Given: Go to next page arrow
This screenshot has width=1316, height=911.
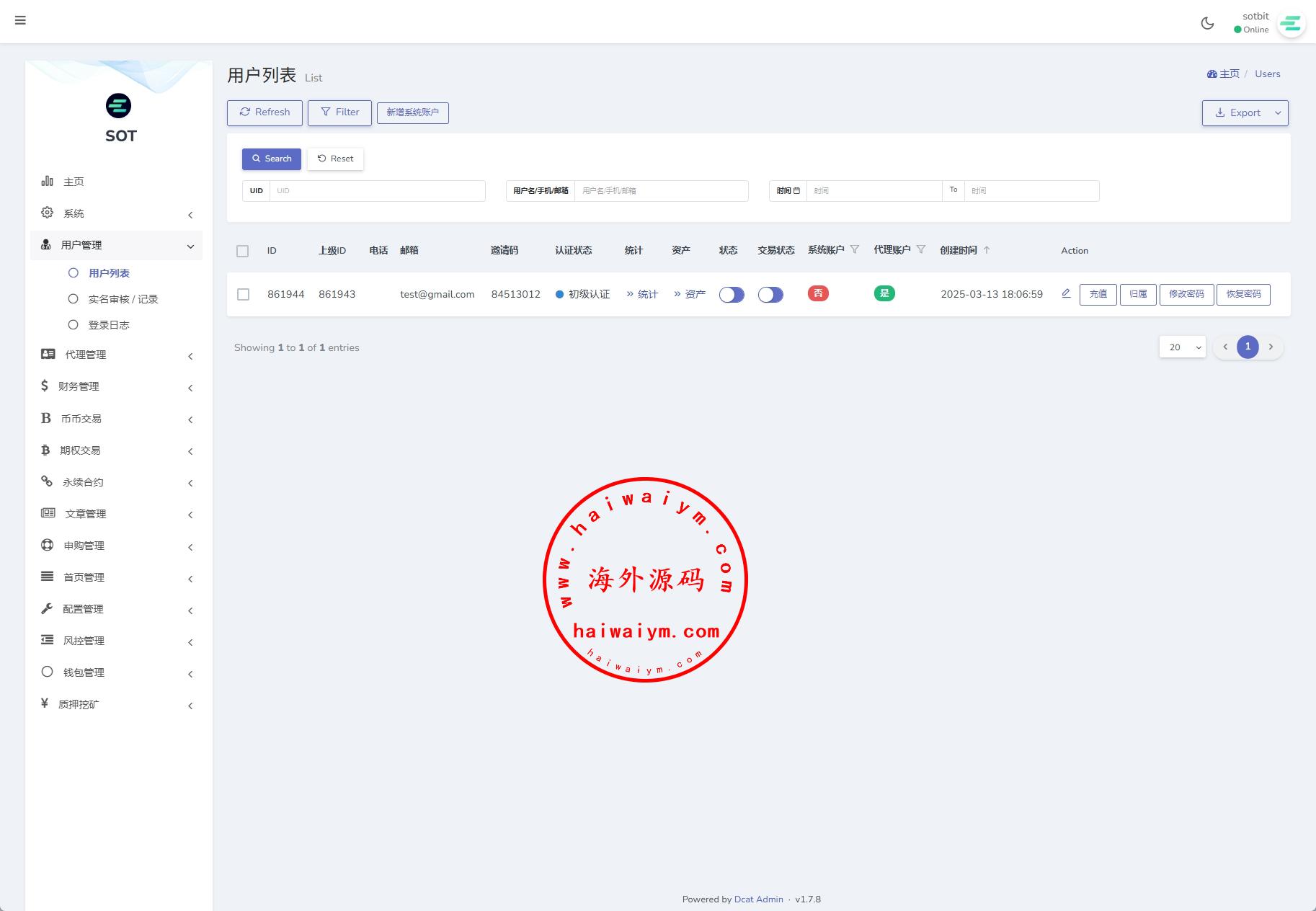Looking at the screenshot, I should [x=1271, y=347].
